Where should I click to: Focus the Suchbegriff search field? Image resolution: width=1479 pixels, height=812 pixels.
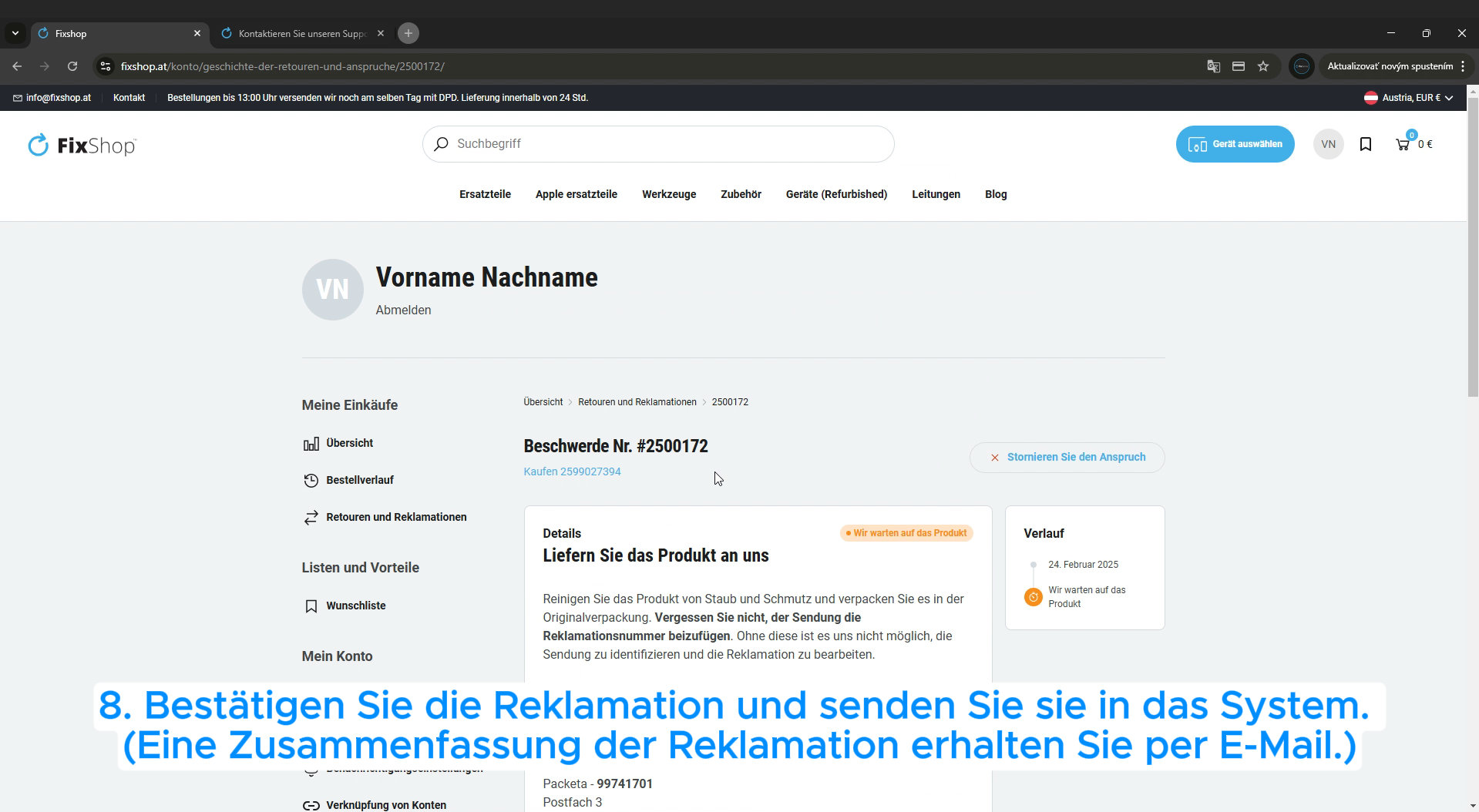point(658,144)
